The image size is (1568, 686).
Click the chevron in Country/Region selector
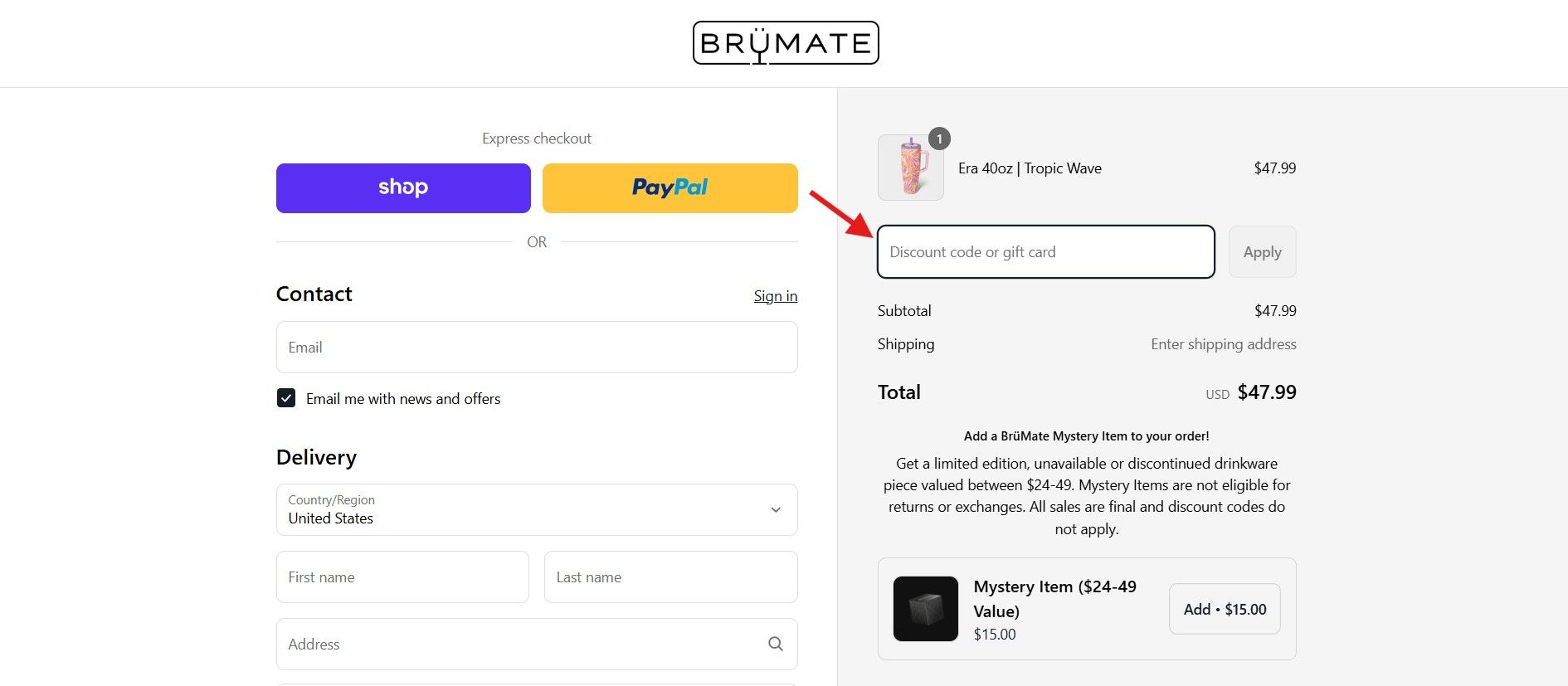tap(775, 509)
